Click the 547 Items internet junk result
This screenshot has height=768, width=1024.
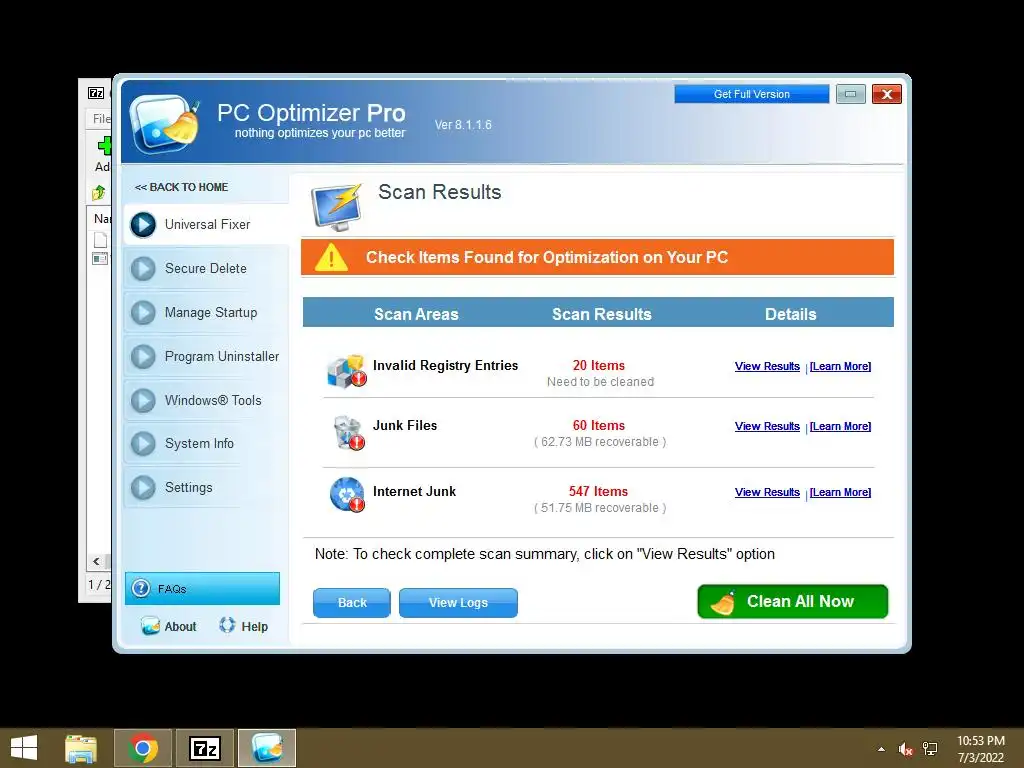coord(598,492)
